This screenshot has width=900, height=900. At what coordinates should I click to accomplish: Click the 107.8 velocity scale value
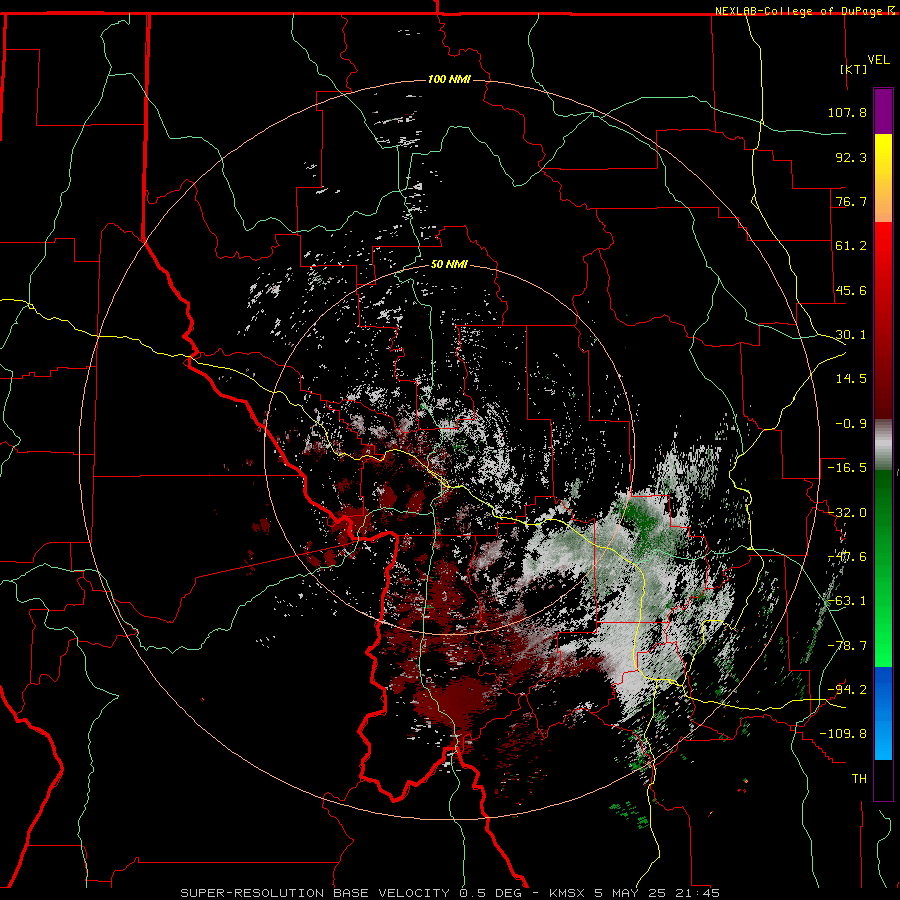847,112
